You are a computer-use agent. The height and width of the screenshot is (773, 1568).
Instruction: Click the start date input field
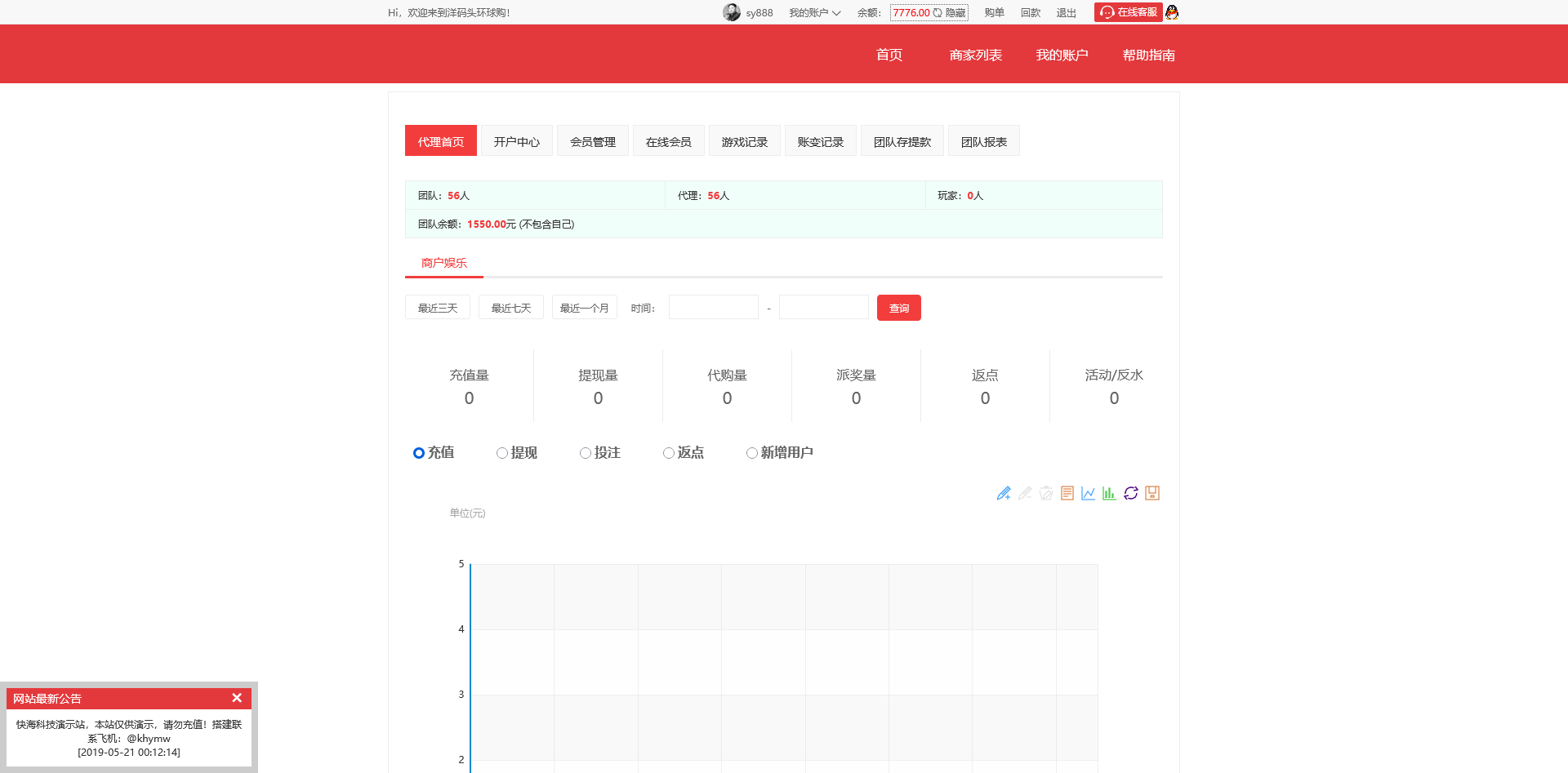tap(713, 307)
